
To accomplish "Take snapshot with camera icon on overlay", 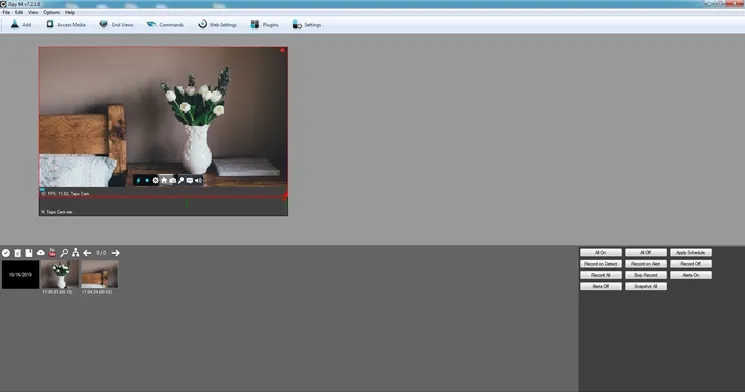I will [172, 181].
